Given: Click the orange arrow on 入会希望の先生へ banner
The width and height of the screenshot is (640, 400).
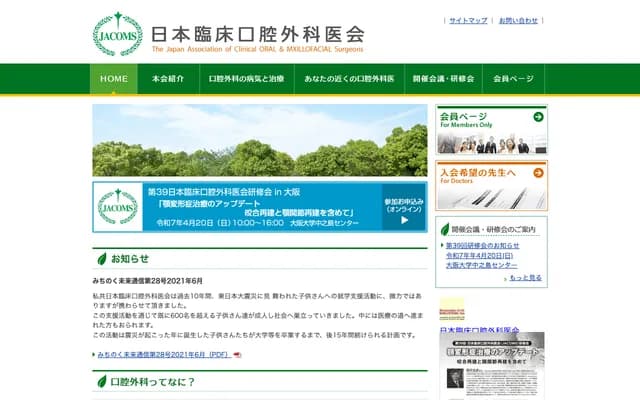Looking at the screenshot, I should 538,174.
